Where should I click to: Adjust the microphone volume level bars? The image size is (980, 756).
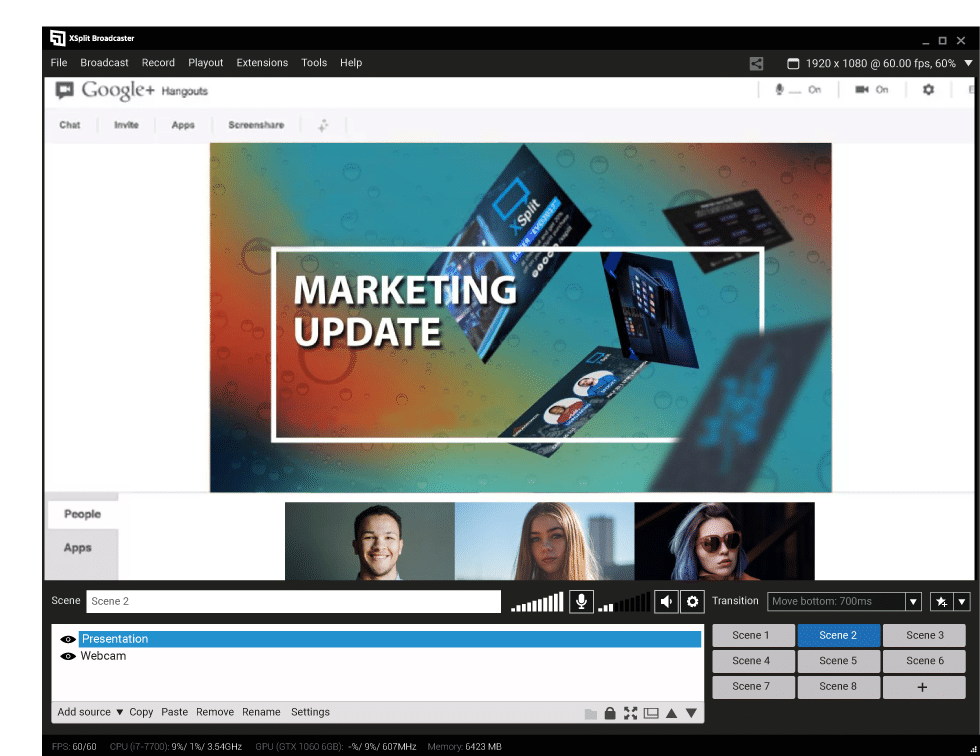coord(538,602)
